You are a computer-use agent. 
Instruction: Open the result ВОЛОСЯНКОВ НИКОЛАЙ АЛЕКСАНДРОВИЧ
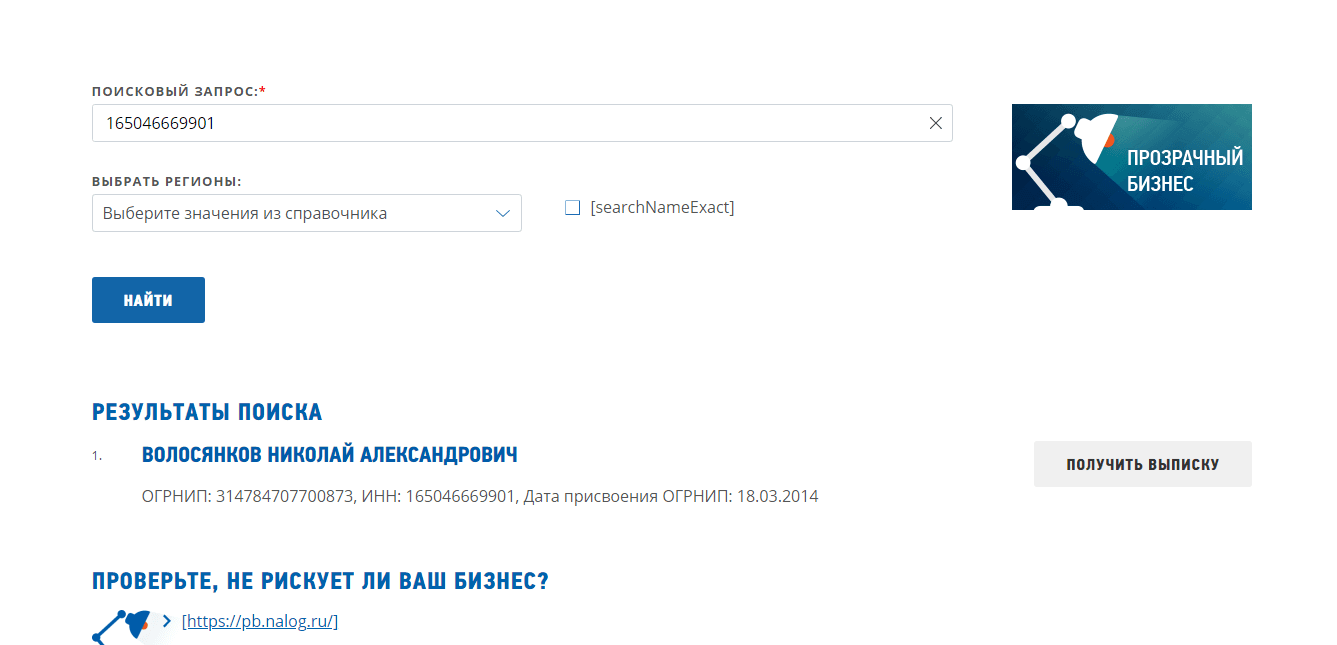click(330, 455)
